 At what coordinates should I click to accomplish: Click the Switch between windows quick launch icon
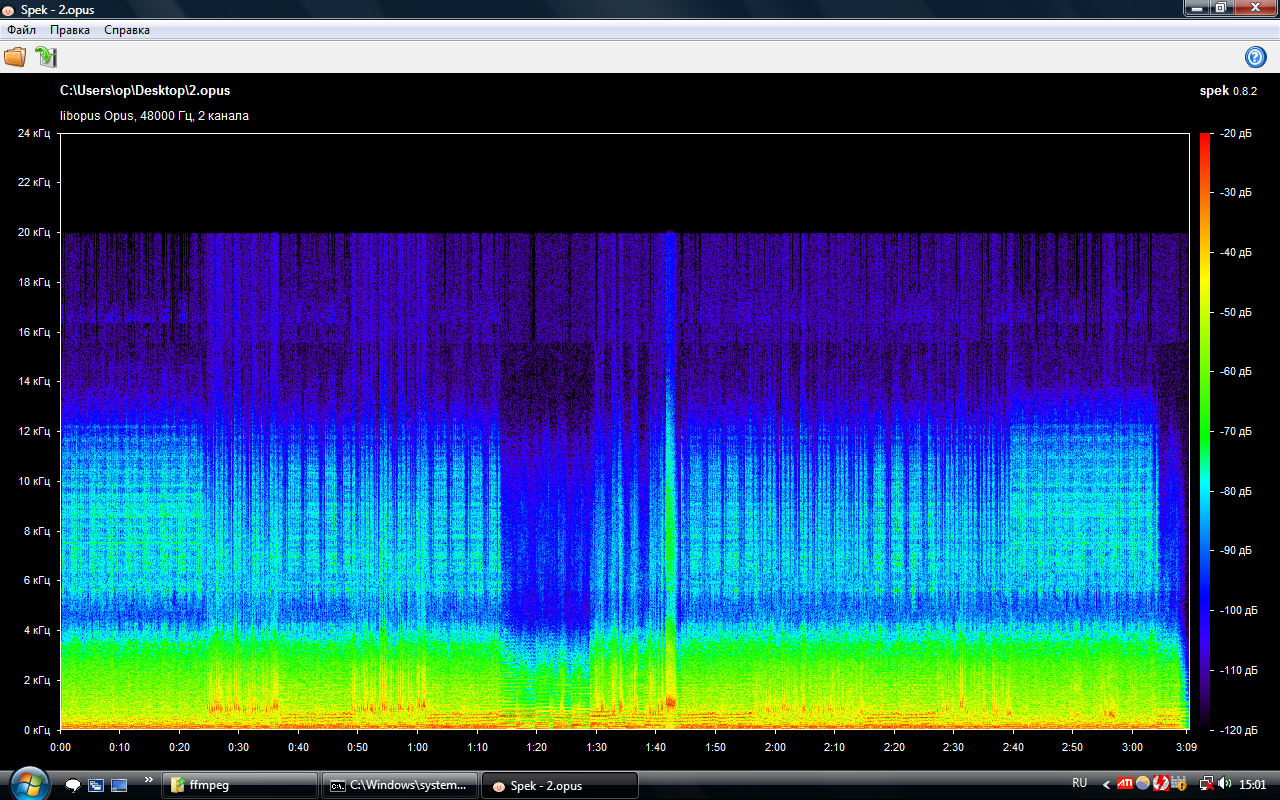point(96,785)
